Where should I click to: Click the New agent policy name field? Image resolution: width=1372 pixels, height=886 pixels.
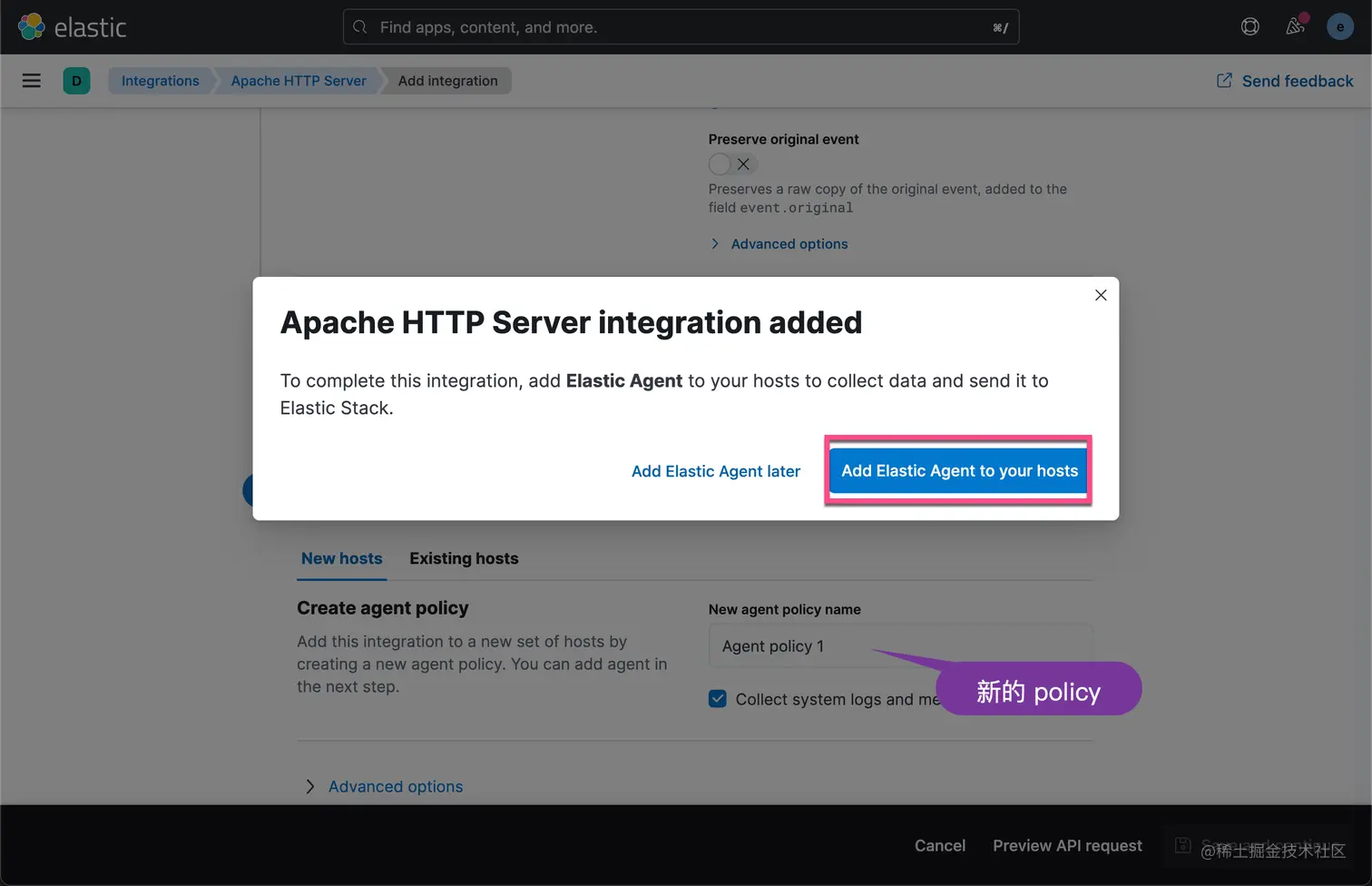(x=900, y=646)
